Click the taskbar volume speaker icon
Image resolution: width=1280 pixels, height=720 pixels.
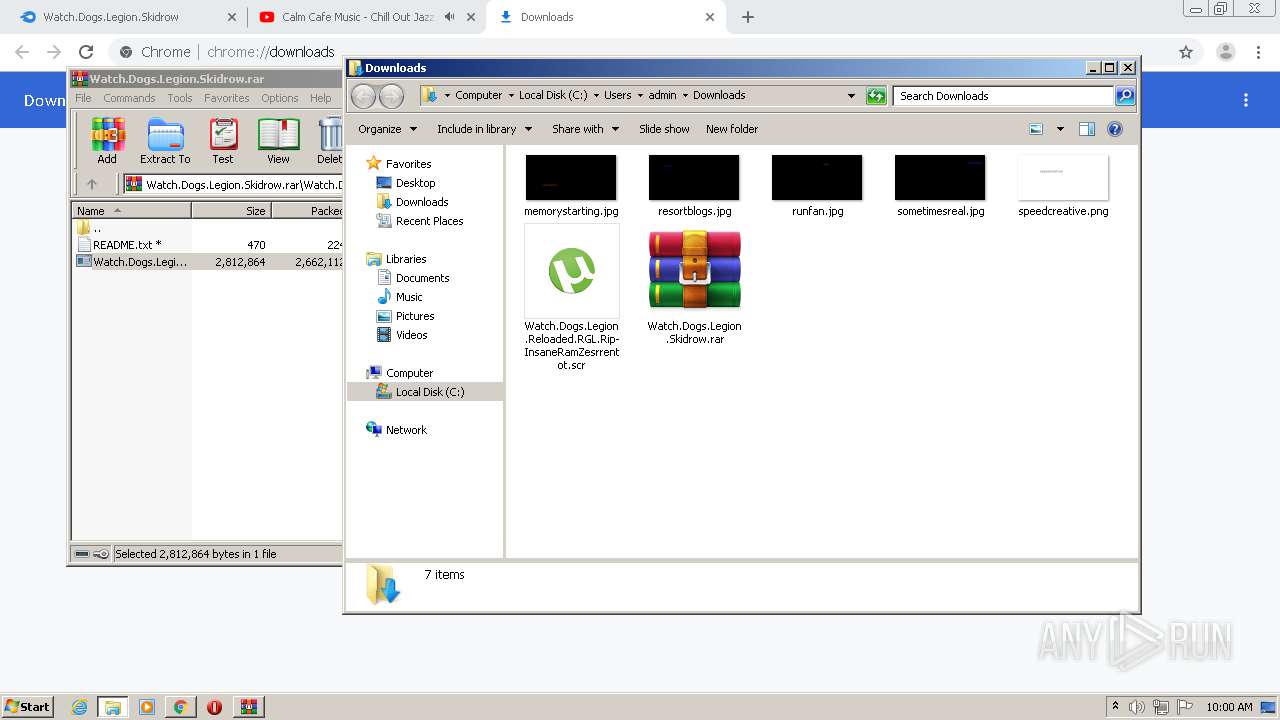[x=1137, y=707]
